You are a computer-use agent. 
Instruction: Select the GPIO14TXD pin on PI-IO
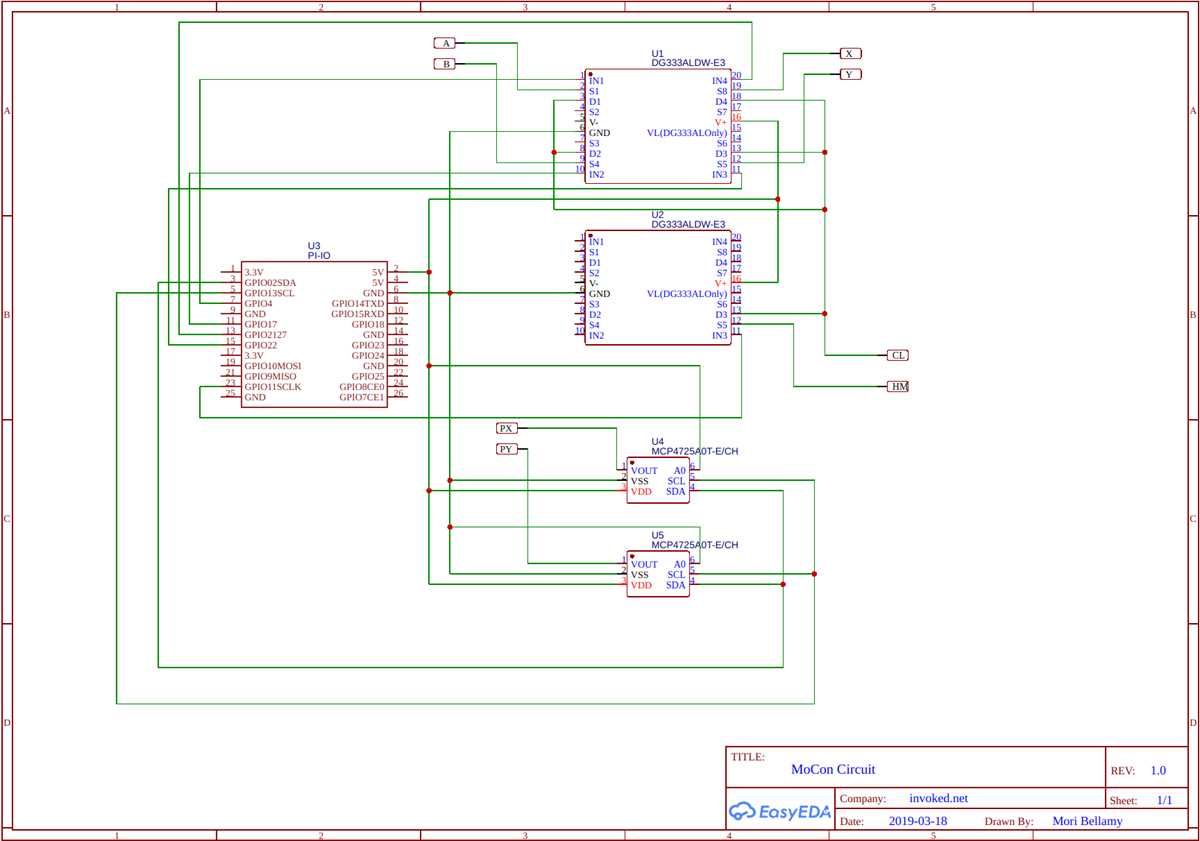click(358, 304)
